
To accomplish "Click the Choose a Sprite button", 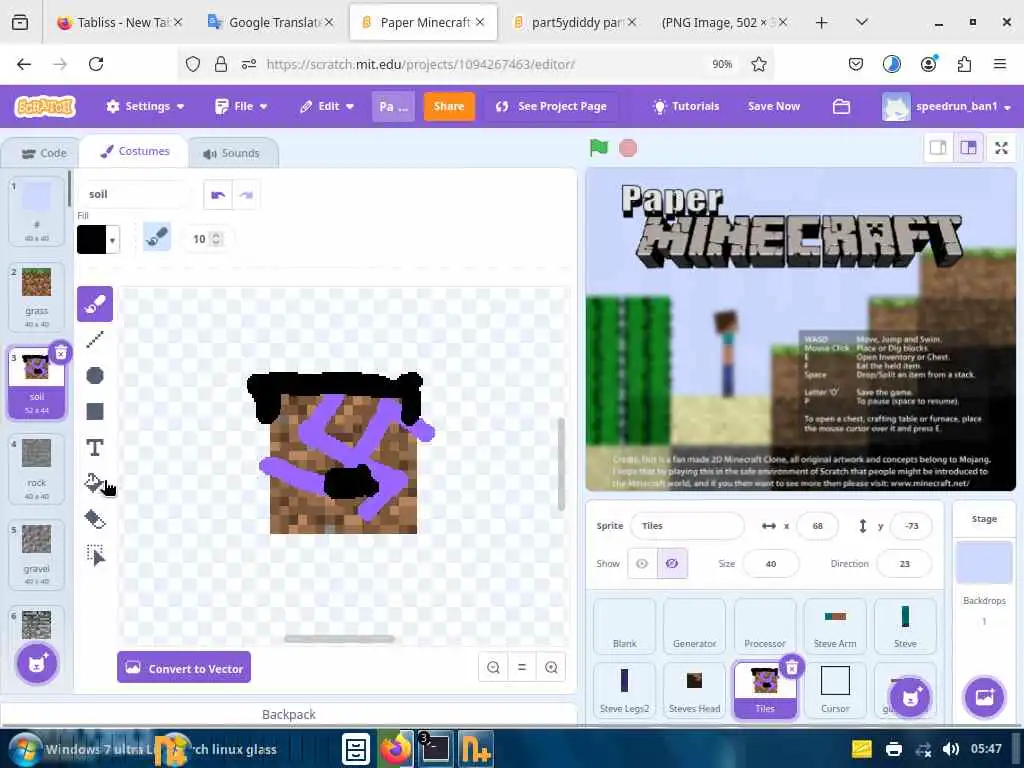I will pyautogui.click(x=910, y=697).
